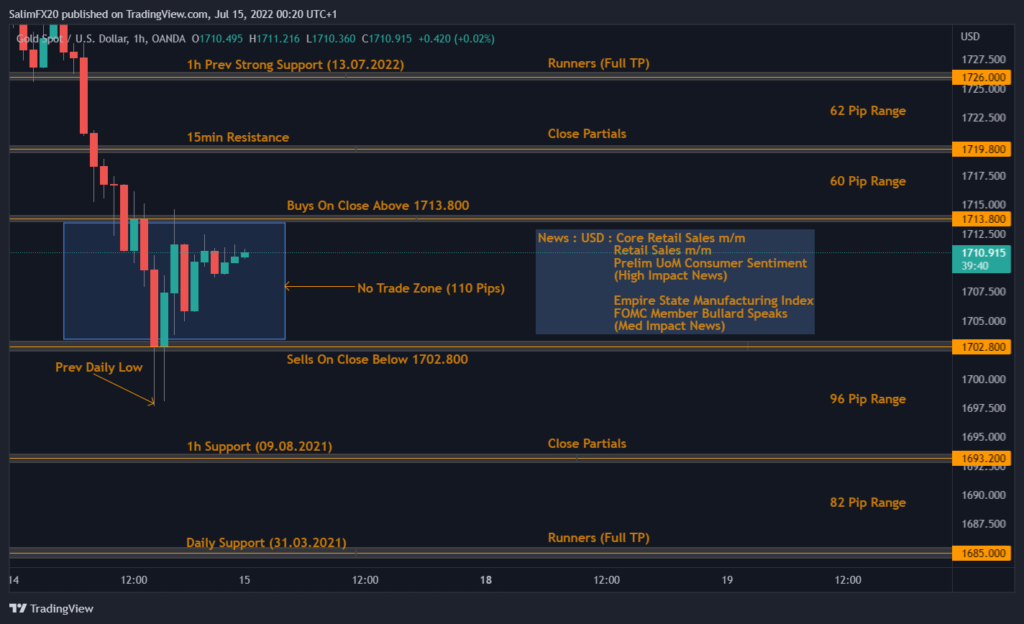The height and width of the screenshot is (624, 1024).
Task: Click the Prev Daily Low label
Action: (98, 367)
